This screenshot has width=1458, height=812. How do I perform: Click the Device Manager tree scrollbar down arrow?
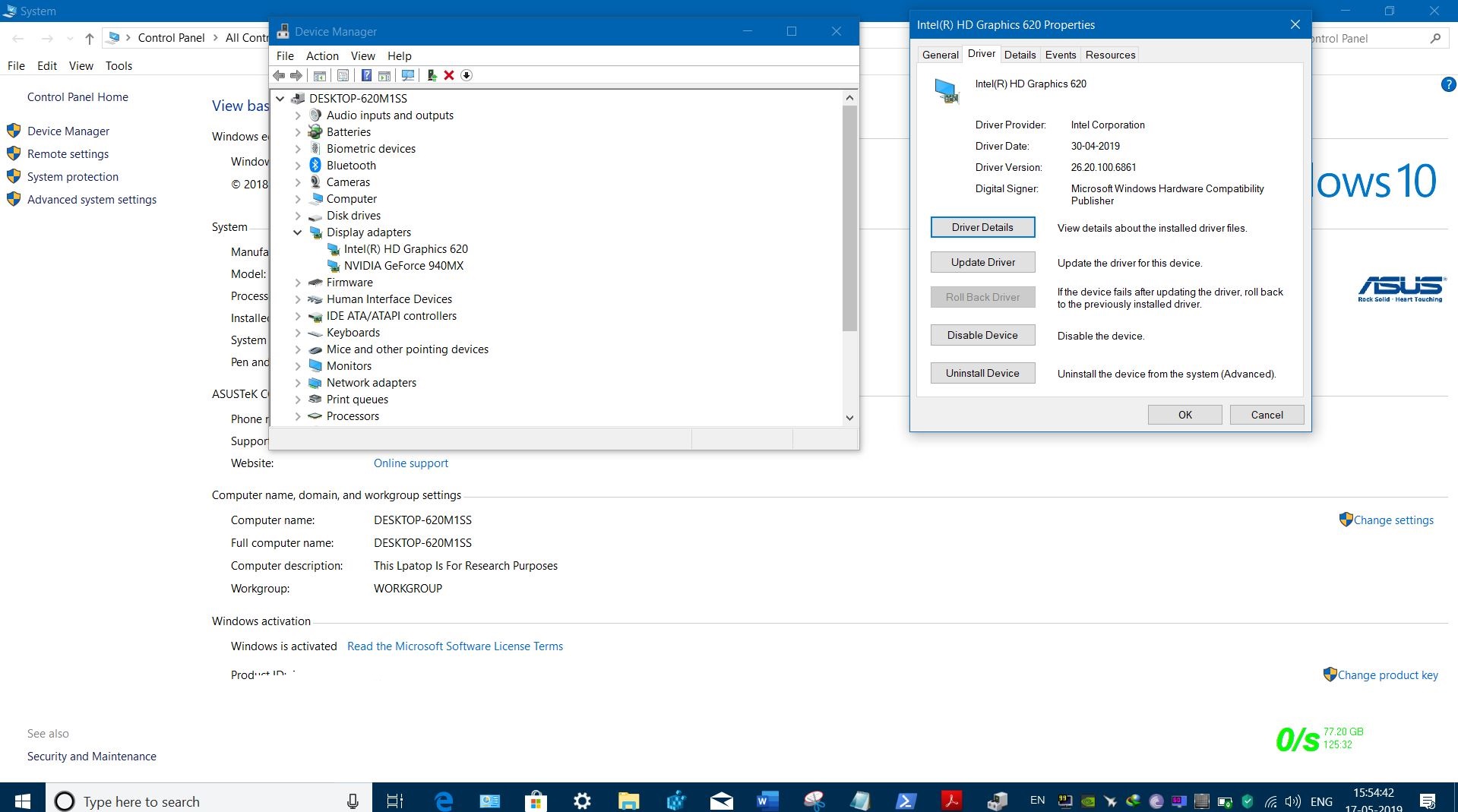[849, 418]
